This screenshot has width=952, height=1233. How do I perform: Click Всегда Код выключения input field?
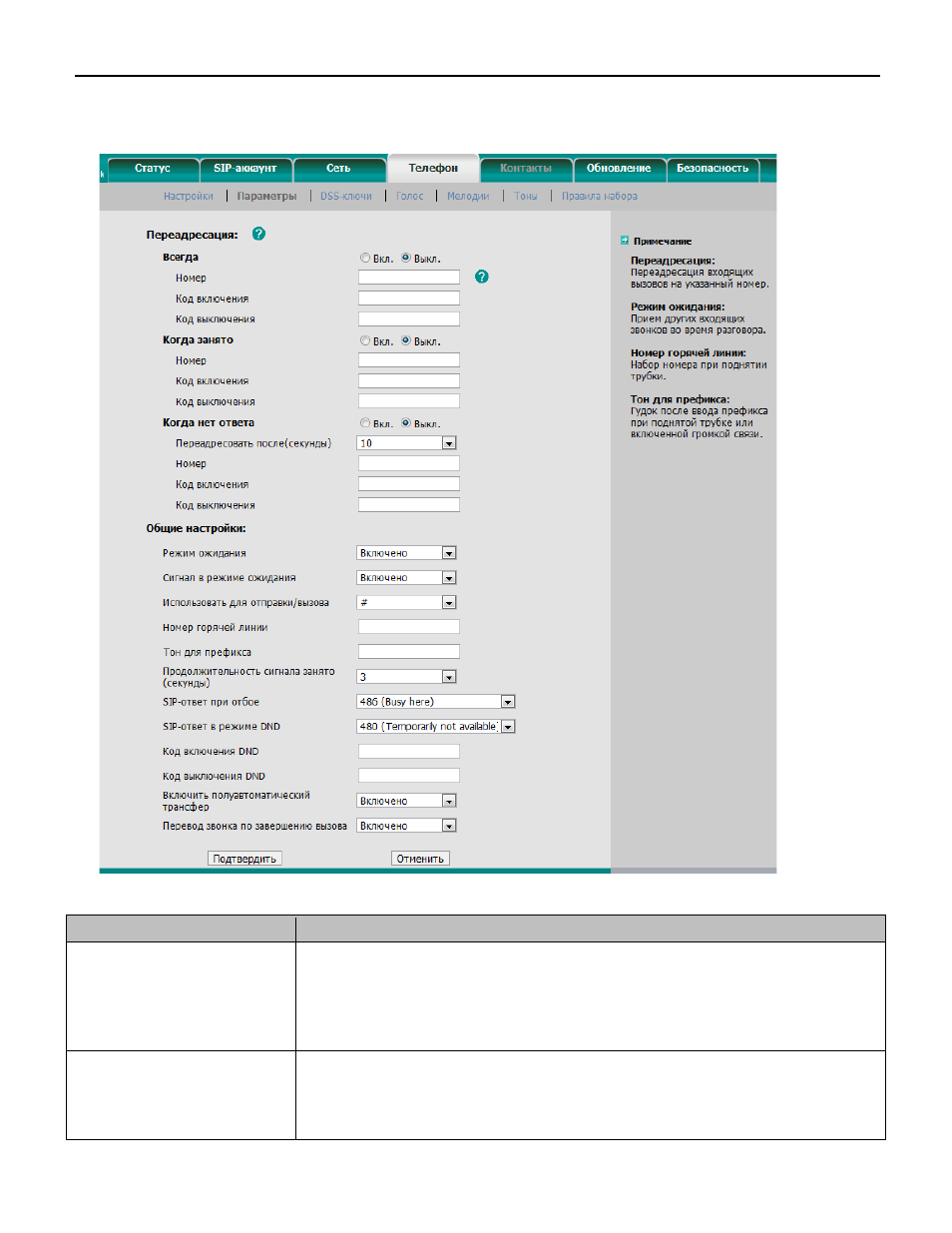pyautogui.click(x=409, y=319)
